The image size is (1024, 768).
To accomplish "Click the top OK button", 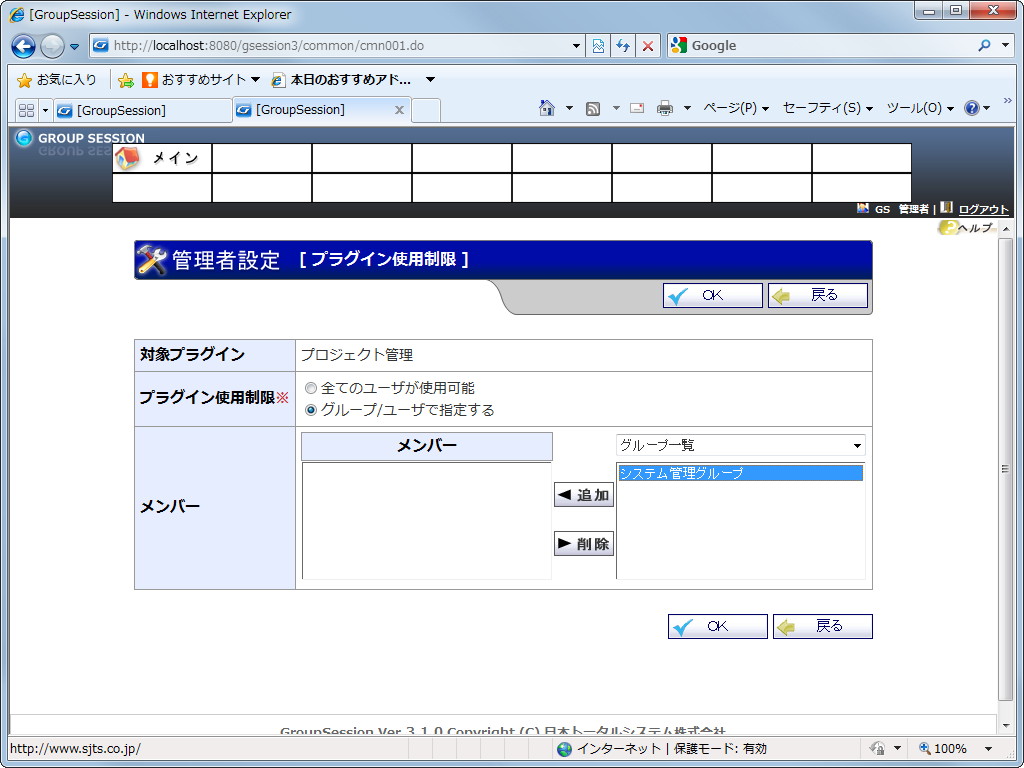I will [x=712, y=294].
